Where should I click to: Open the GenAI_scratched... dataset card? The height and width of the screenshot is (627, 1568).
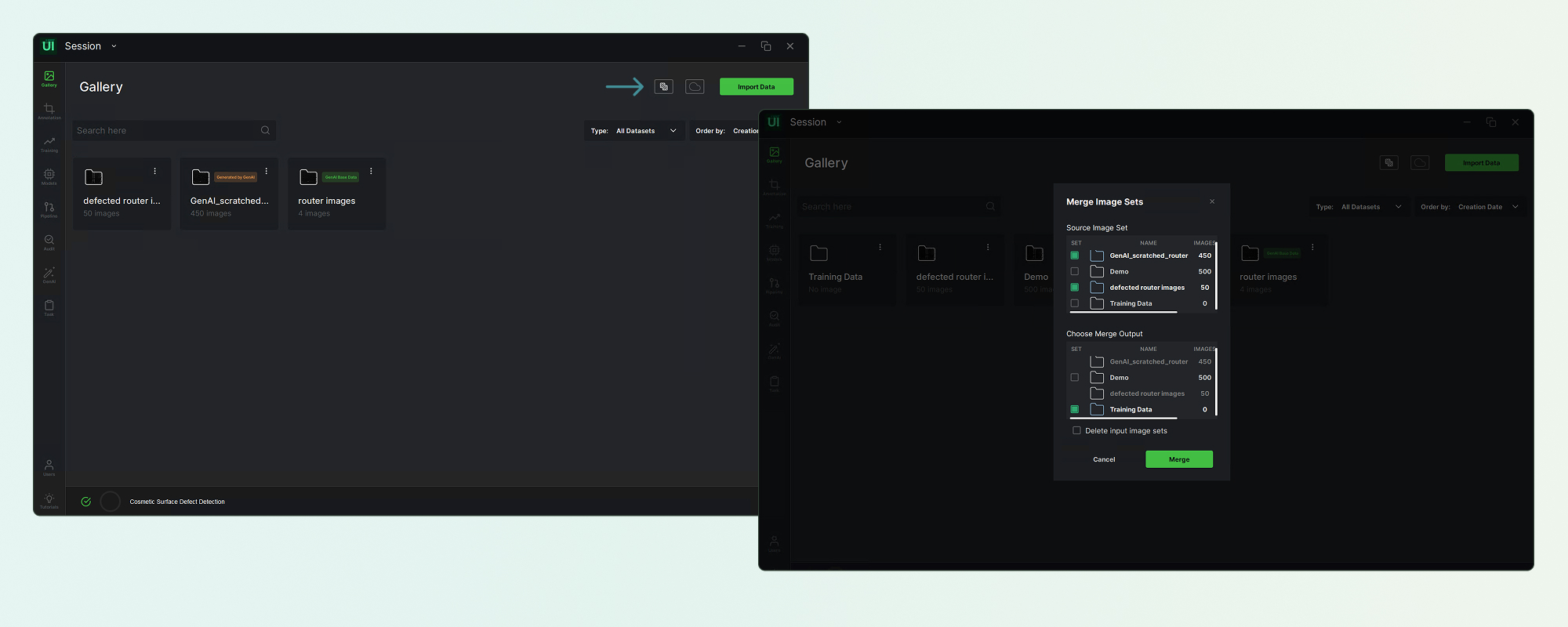pos(229,194)
